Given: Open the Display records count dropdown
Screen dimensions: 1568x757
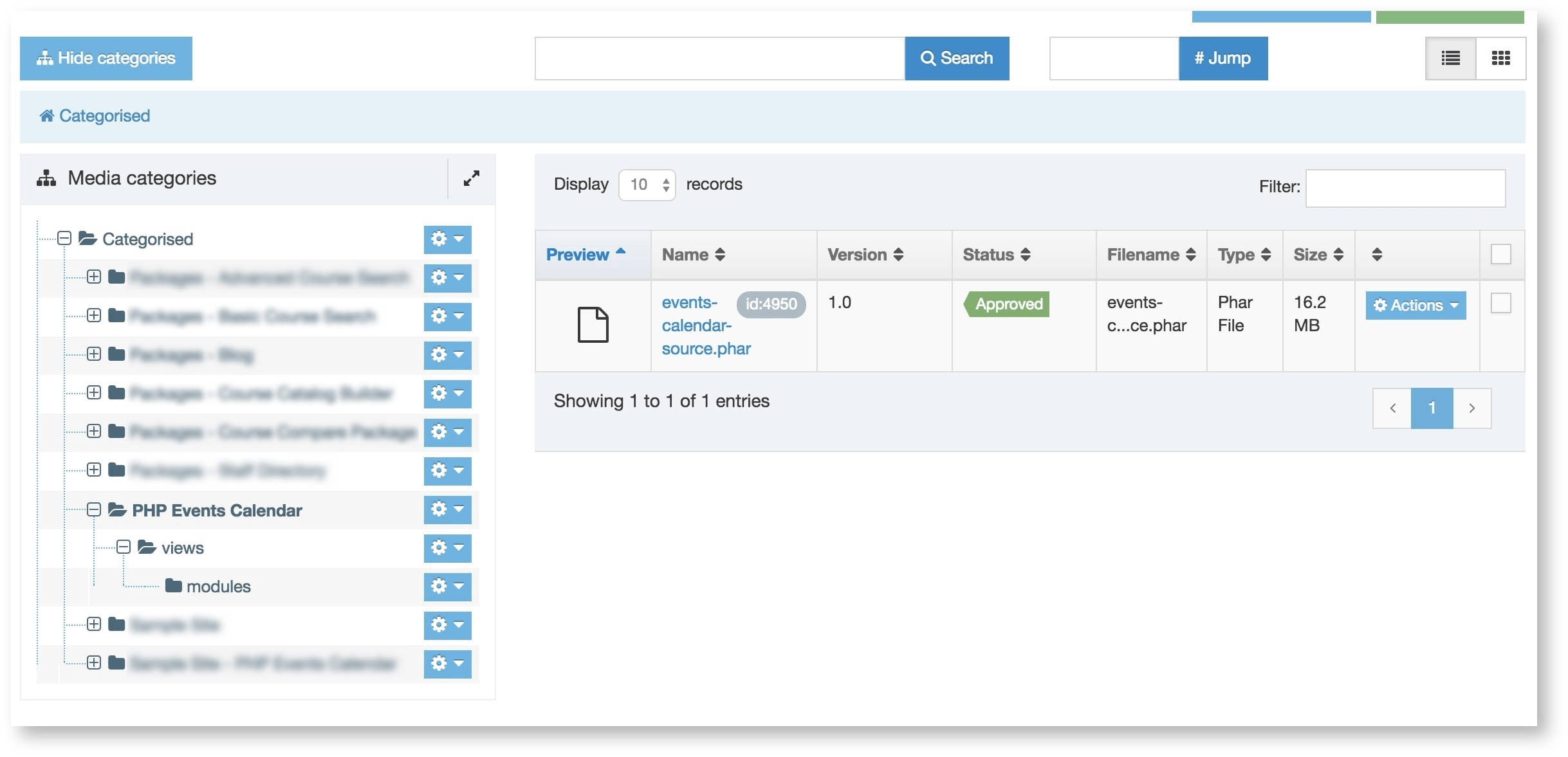Looking at the screenshot, I should click(x=647, y=185).
